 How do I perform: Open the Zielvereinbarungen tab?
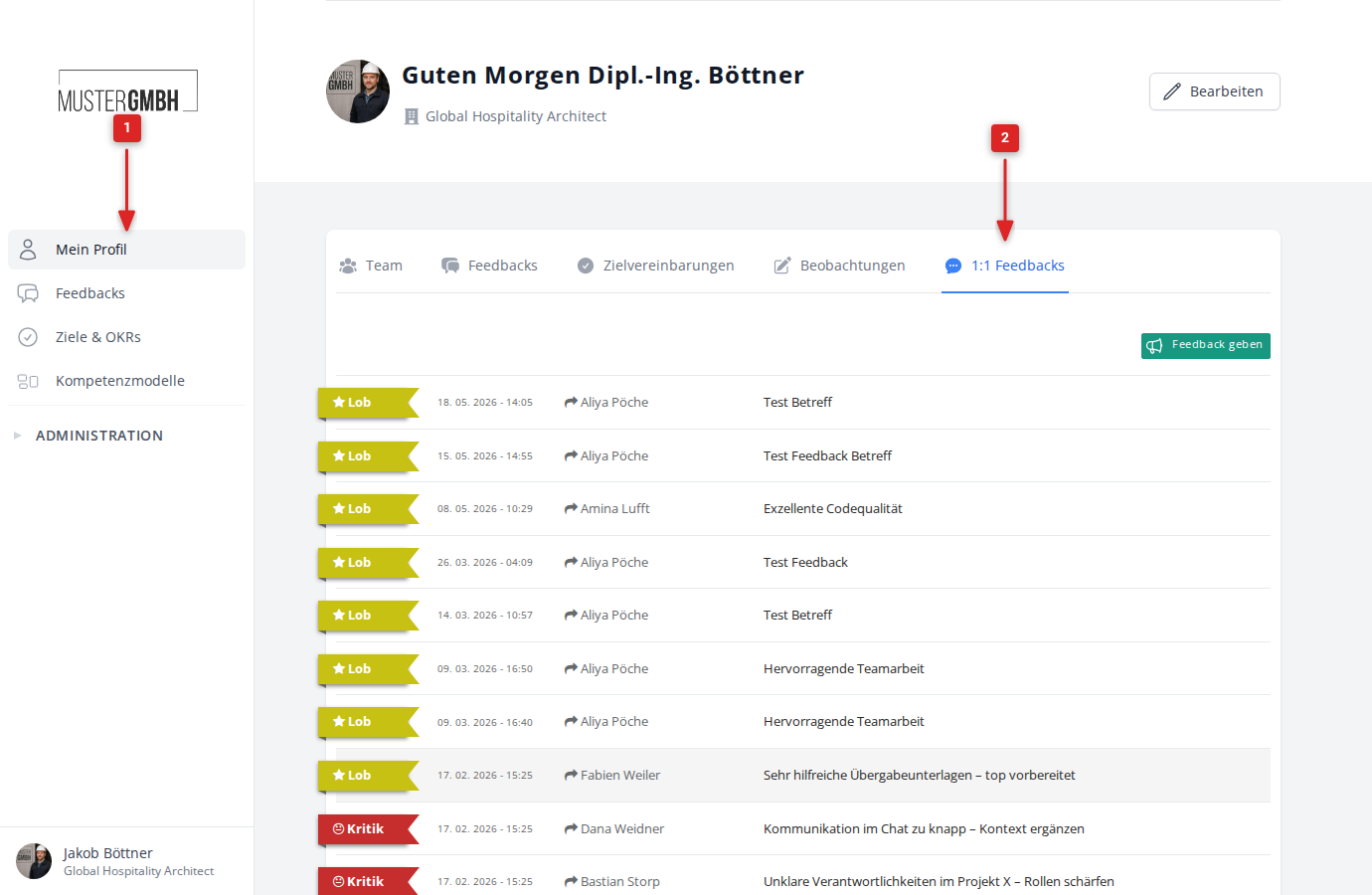pyautogui.click(x=656, y=266)
